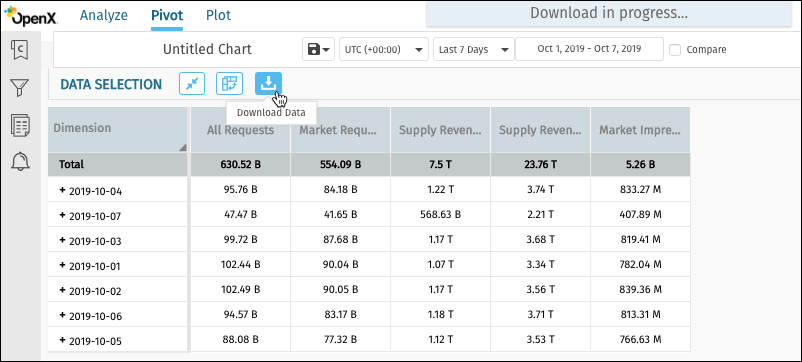Click the 102.44 B cell

[240, 264]
